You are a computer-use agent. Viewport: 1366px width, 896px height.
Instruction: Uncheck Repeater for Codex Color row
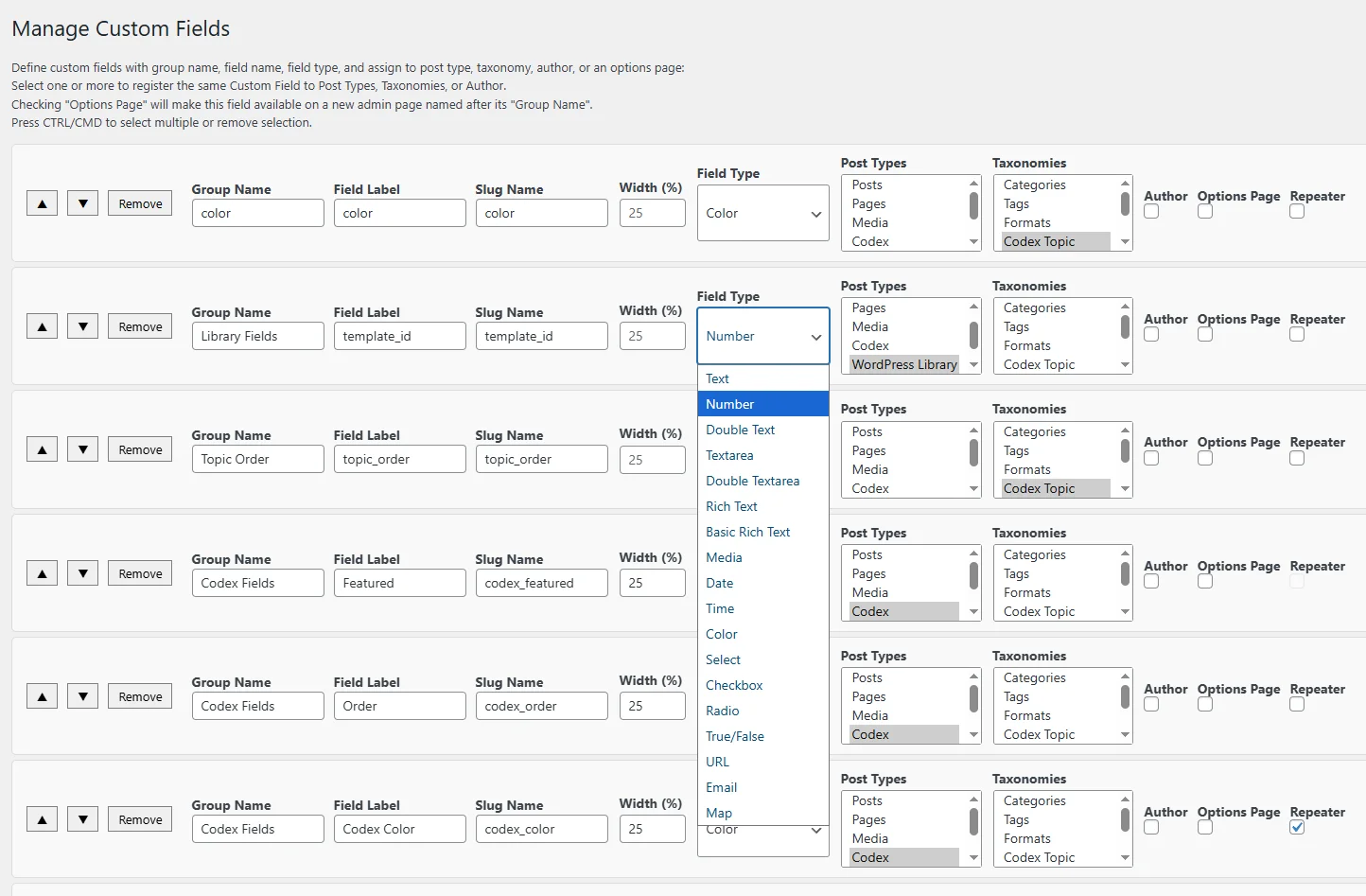(x=1297, y=827)
